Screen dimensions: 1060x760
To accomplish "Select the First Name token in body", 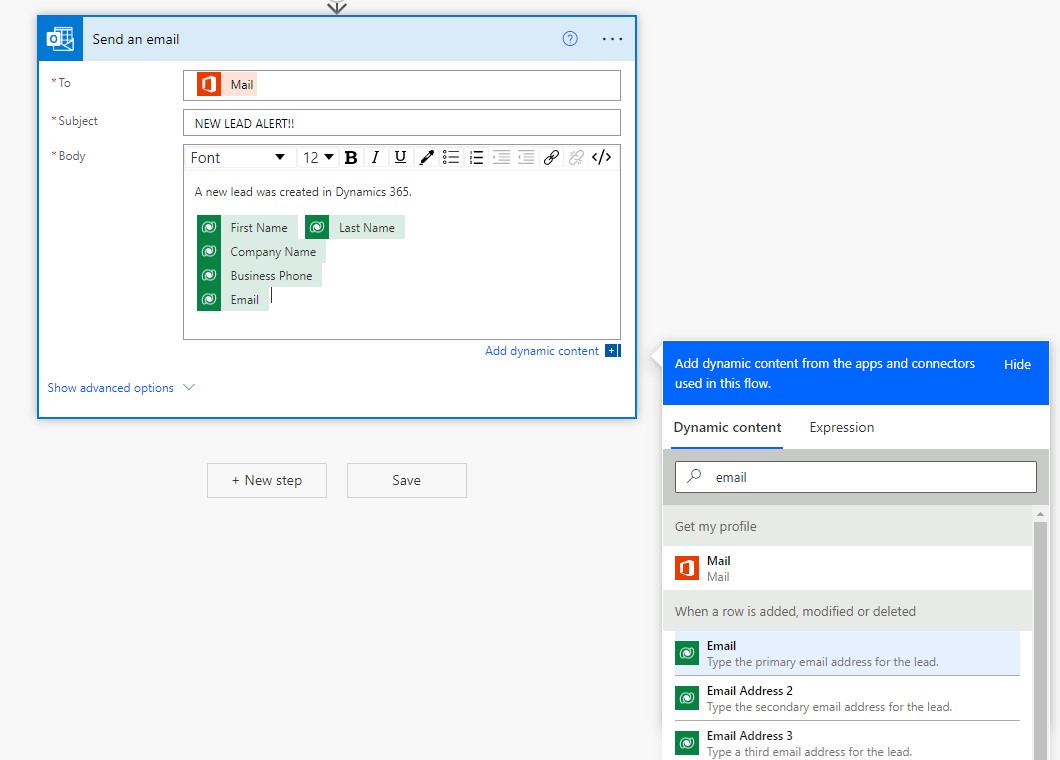I will point(247,227).
